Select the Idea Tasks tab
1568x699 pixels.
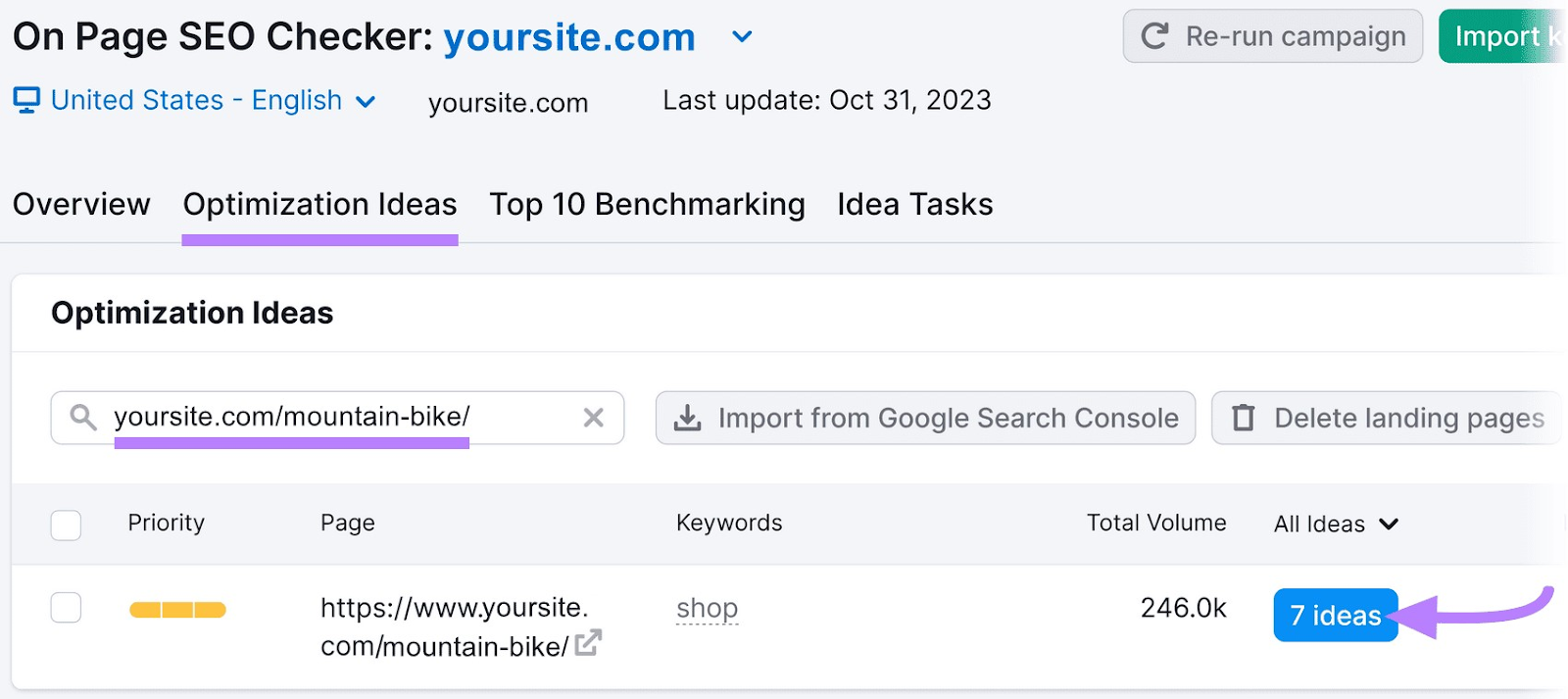(x=914, y=204)
